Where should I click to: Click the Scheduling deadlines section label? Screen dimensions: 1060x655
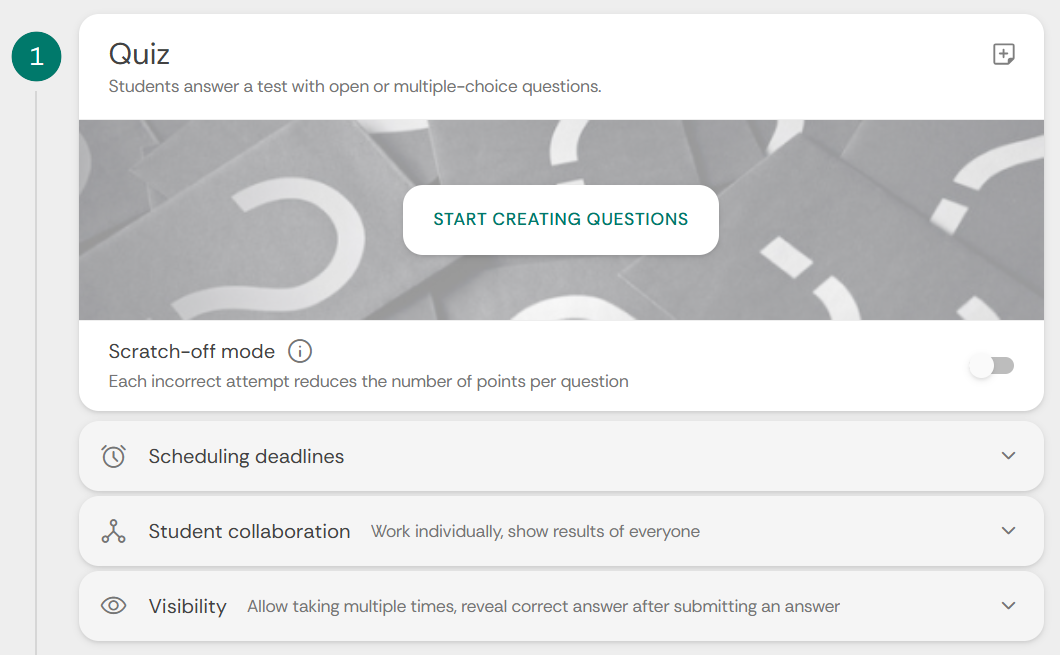246,456
